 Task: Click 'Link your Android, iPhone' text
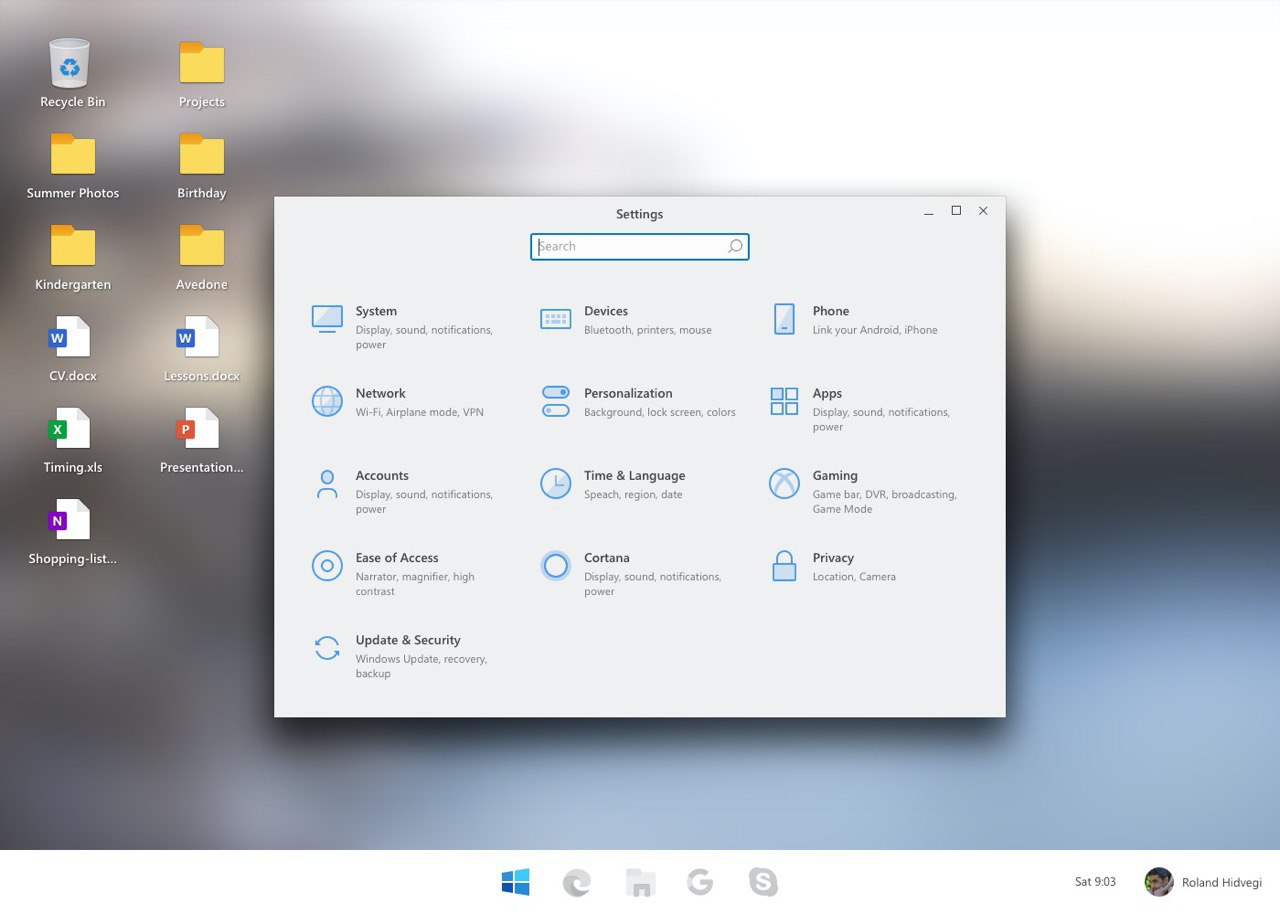click(875, 330)
